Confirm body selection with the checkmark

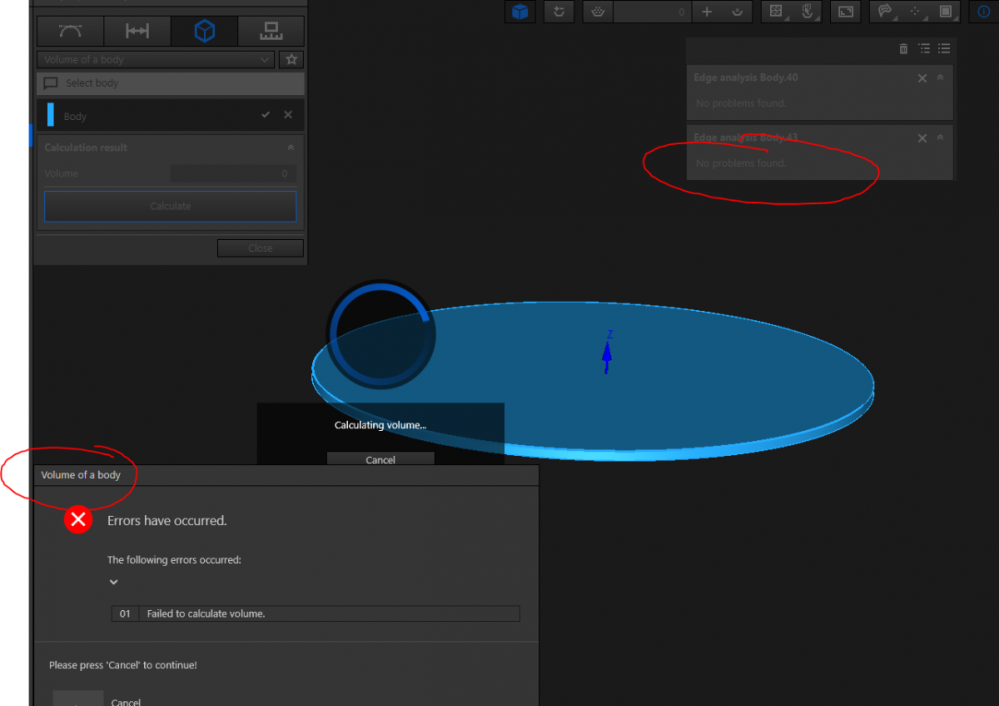click(266, 115)
